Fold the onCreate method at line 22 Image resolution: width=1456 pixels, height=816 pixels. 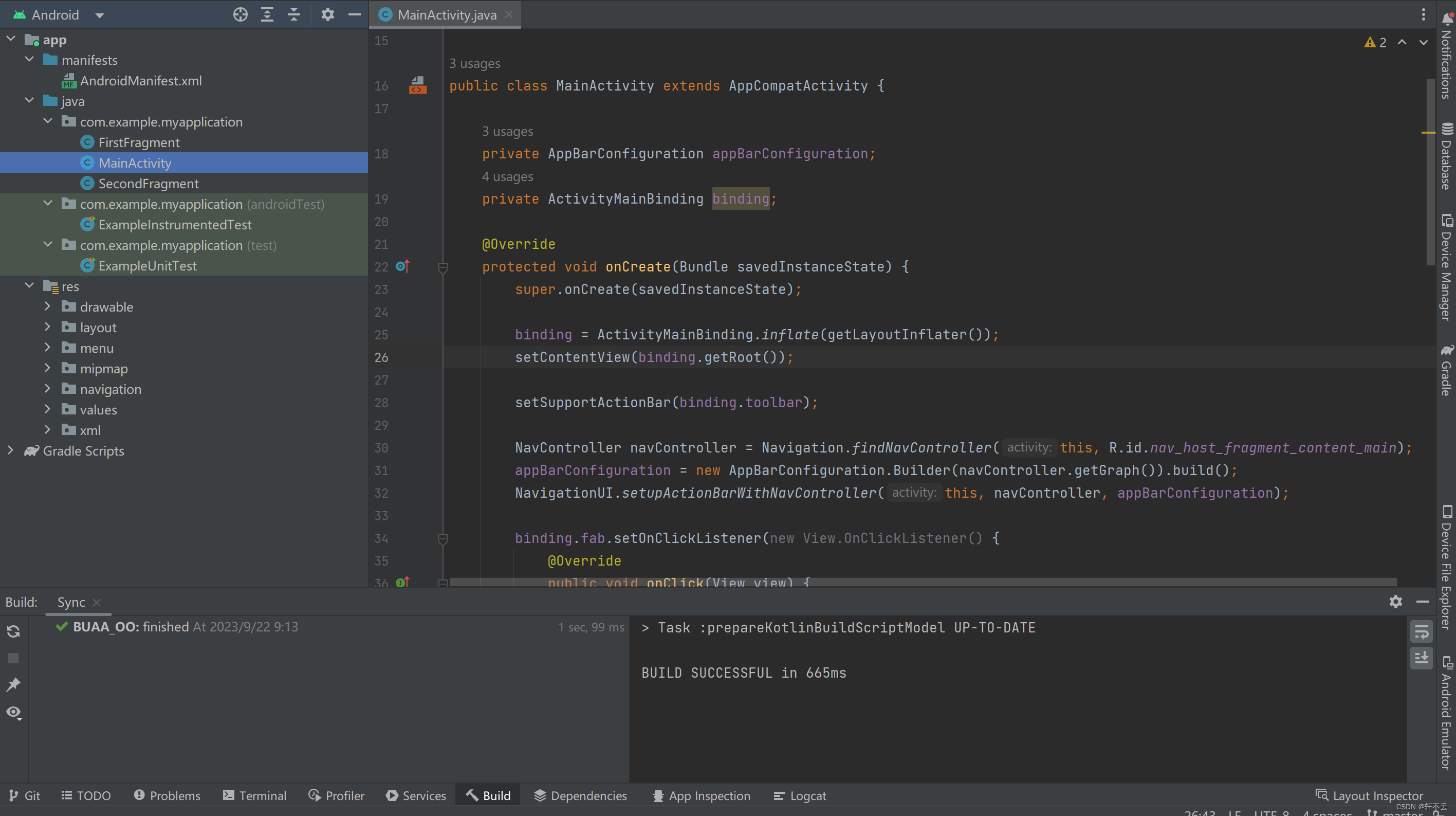tap(443, 267)
